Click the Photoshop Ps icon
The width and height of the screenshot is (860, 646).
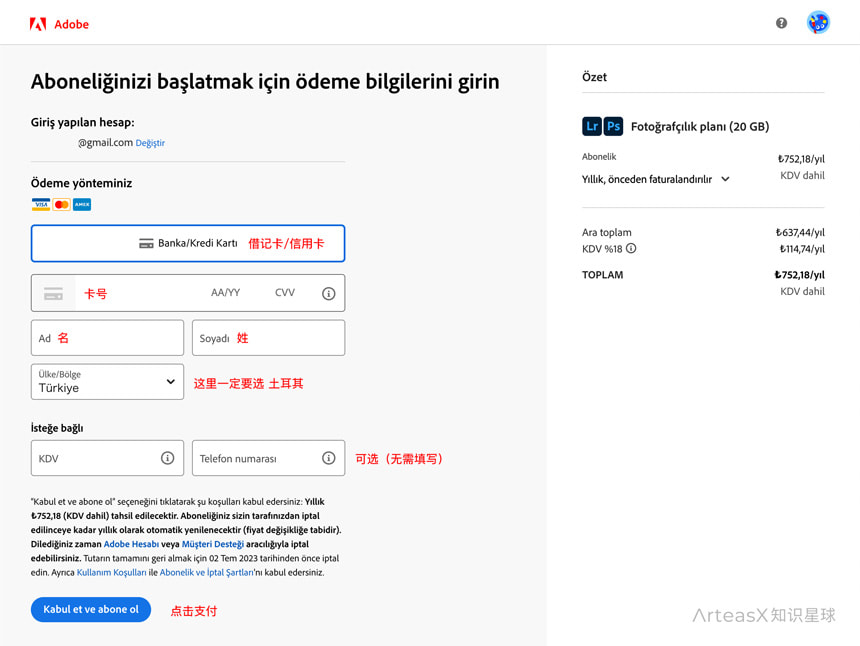pyautogui.click(x=613, y=126)
